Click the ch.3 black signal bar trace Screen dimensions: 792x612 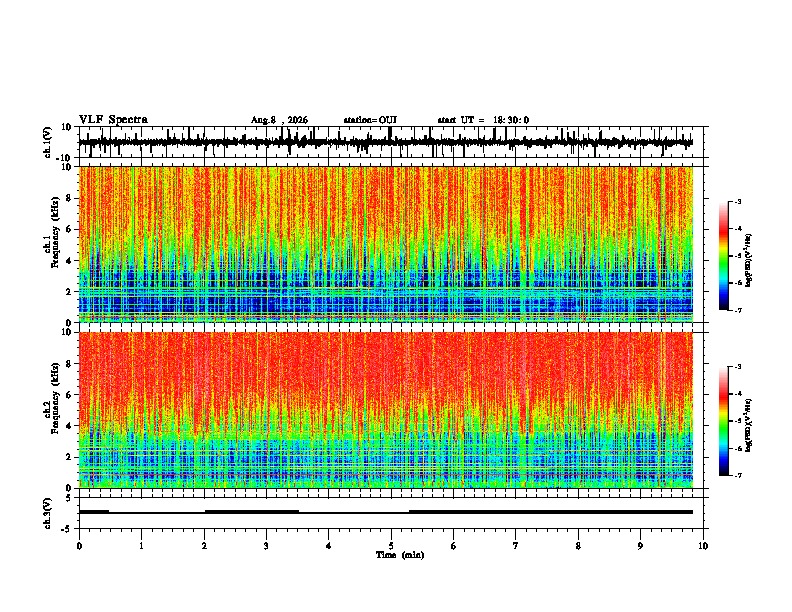click(x=386, y=512)
